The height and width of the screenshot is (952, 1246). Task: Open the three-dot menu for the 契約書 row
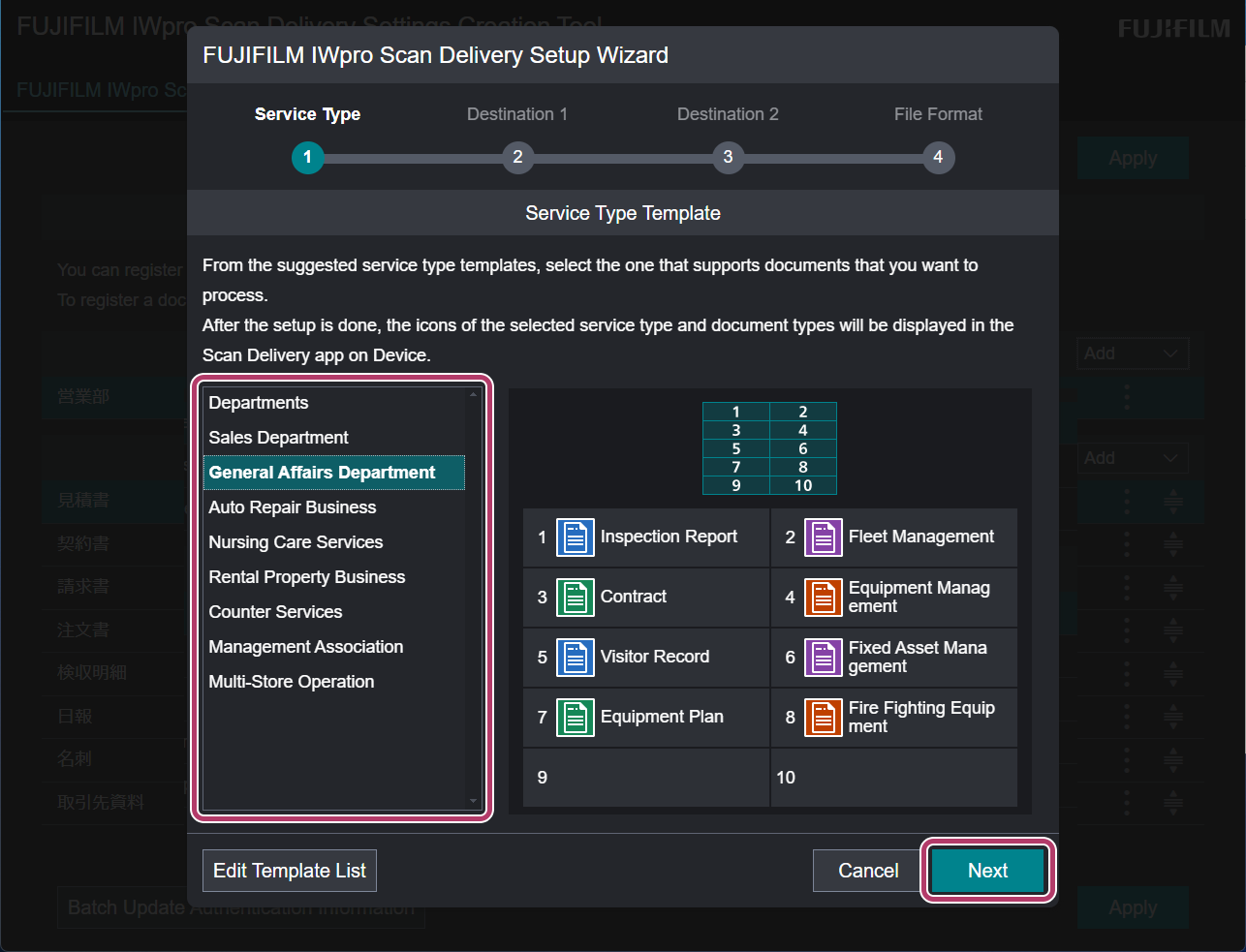tap(1127, 543)
